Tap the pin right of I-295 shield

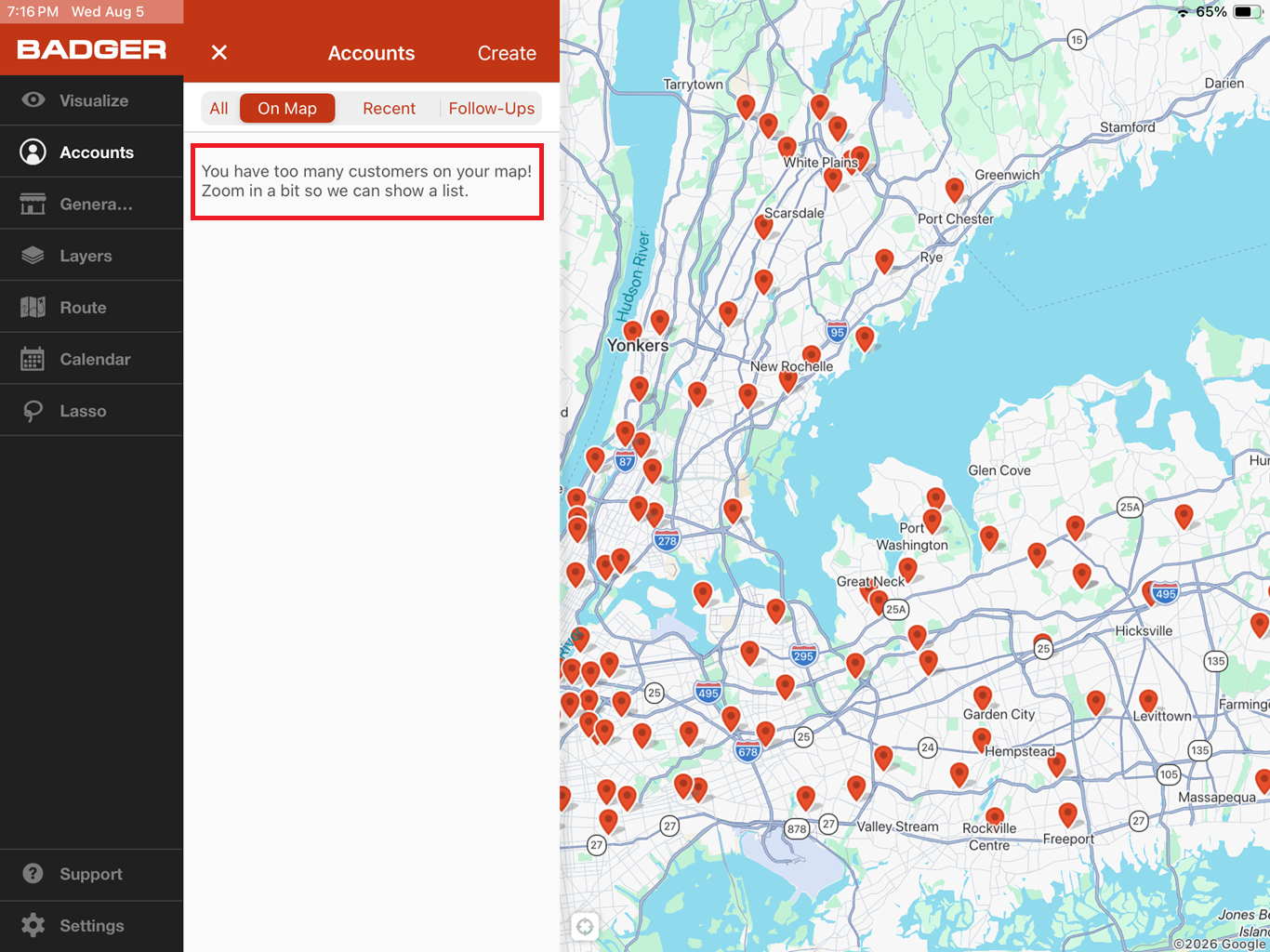[x=855, y=665]
